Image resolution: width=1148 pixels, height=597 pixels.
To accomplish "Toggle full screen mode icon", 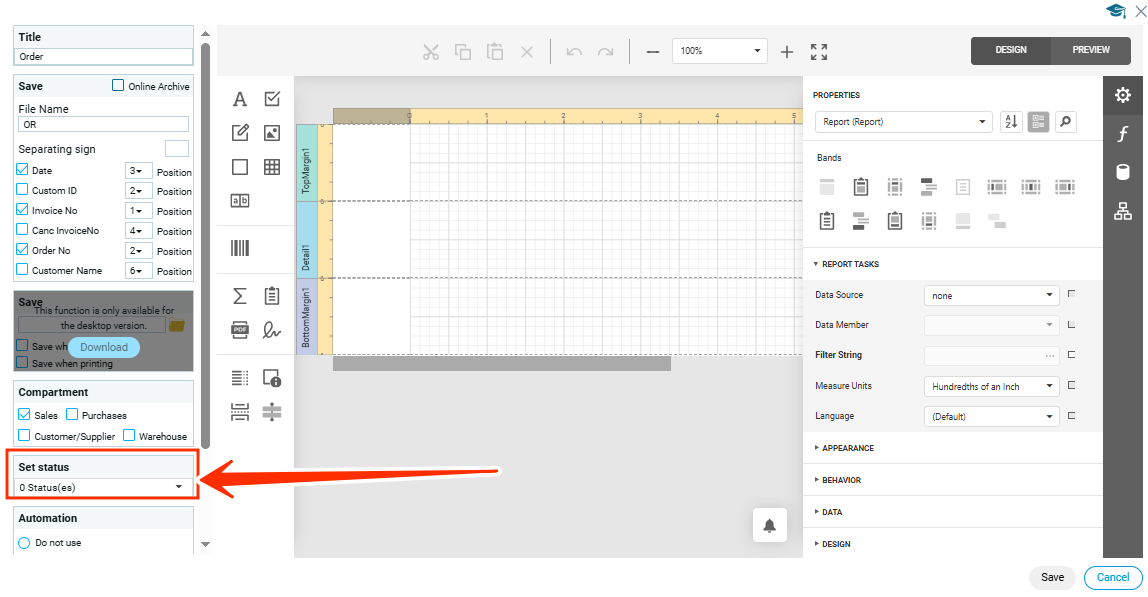I will (819, 52).
